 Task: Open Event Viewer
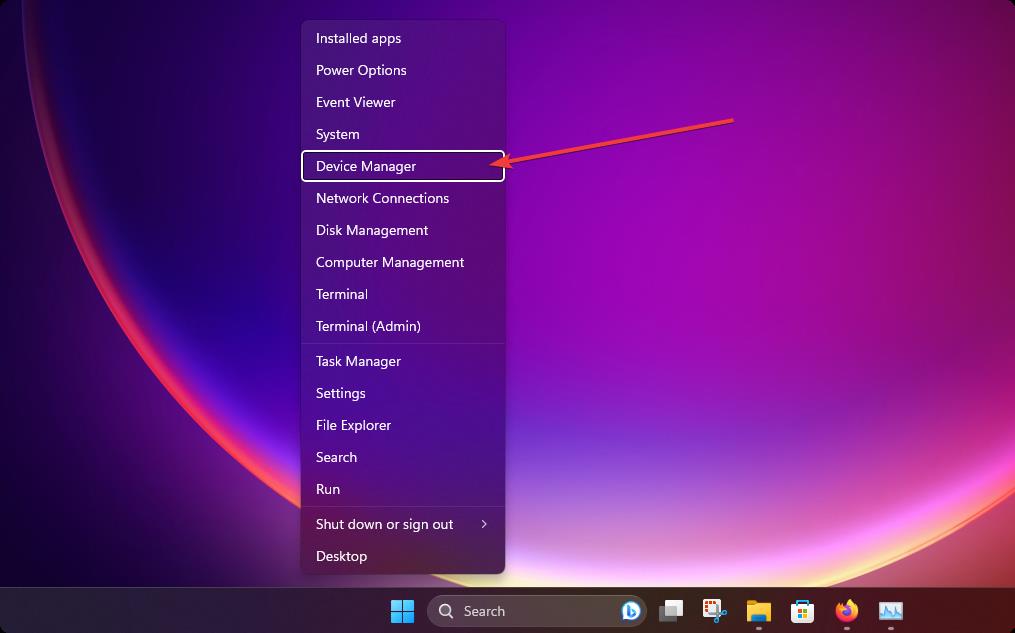click(x=355, y=102)
